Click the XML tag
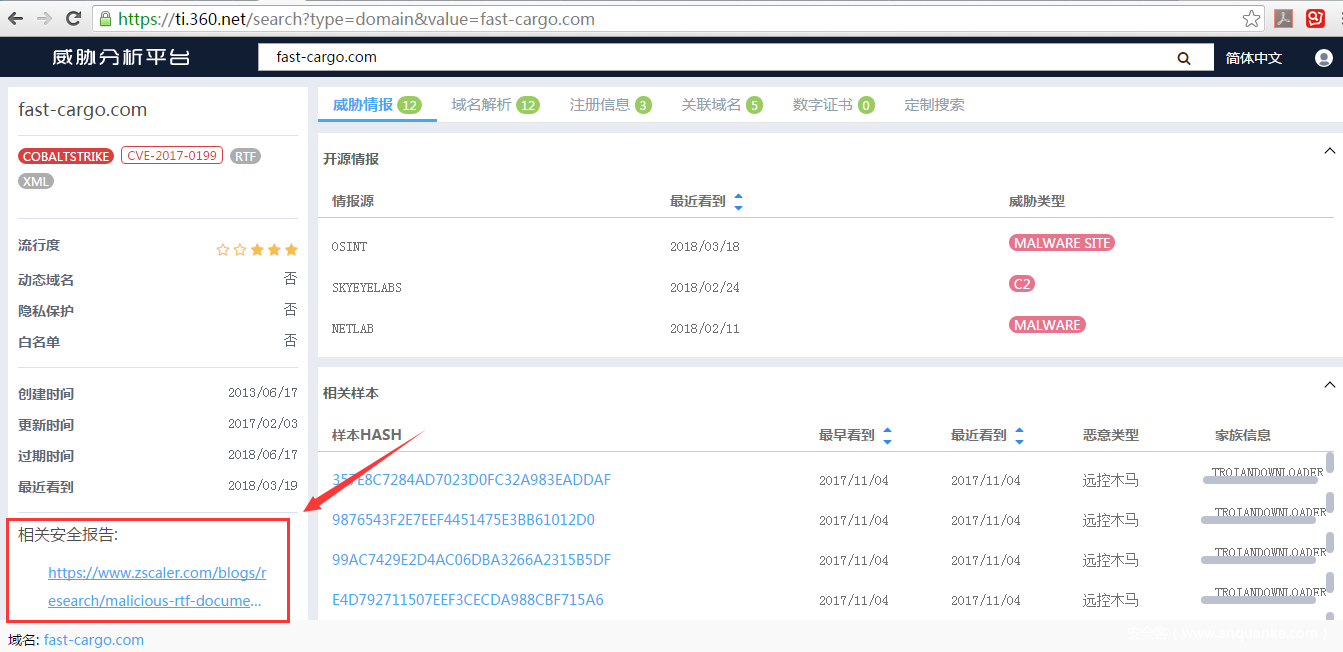Image resolution: width=1343 pixels, height=652 pixels. pyautogui.click(x=36, y=181)
